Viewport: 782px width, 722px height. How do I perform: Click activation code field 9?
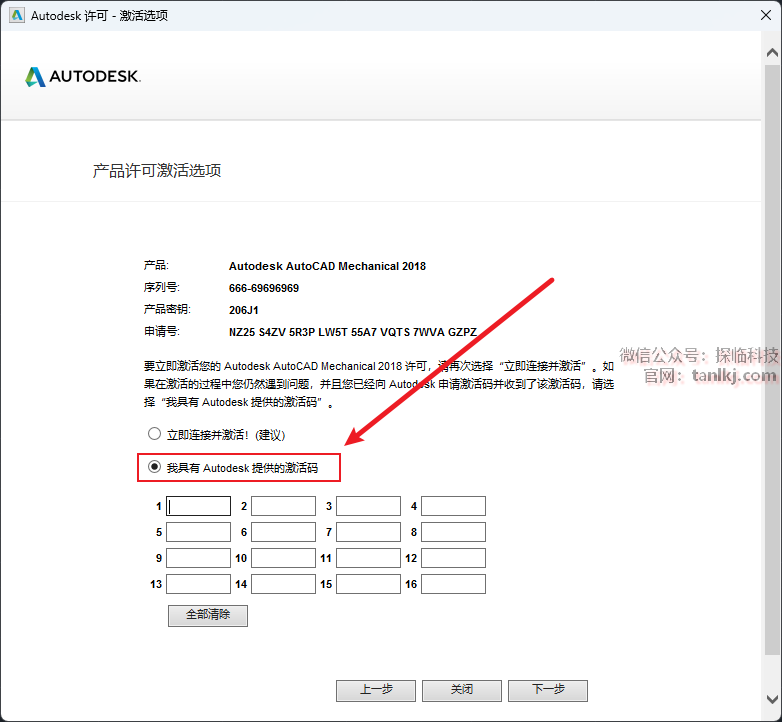(198, 558)
